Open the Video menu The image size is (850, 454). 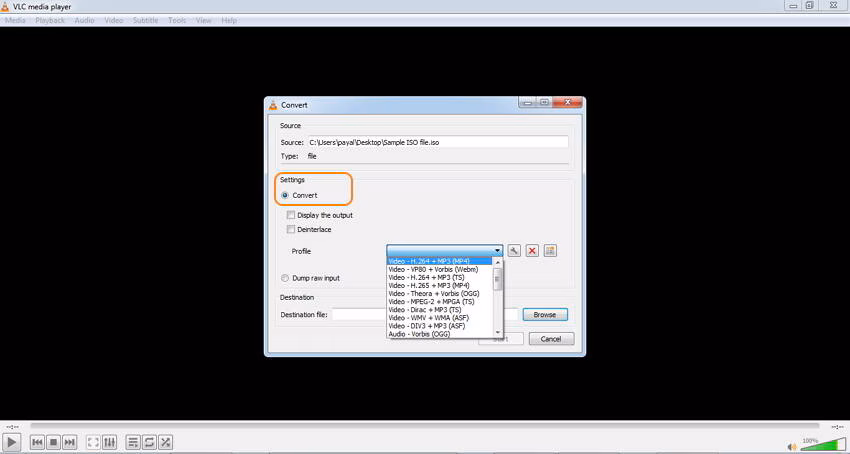(114, 21)
